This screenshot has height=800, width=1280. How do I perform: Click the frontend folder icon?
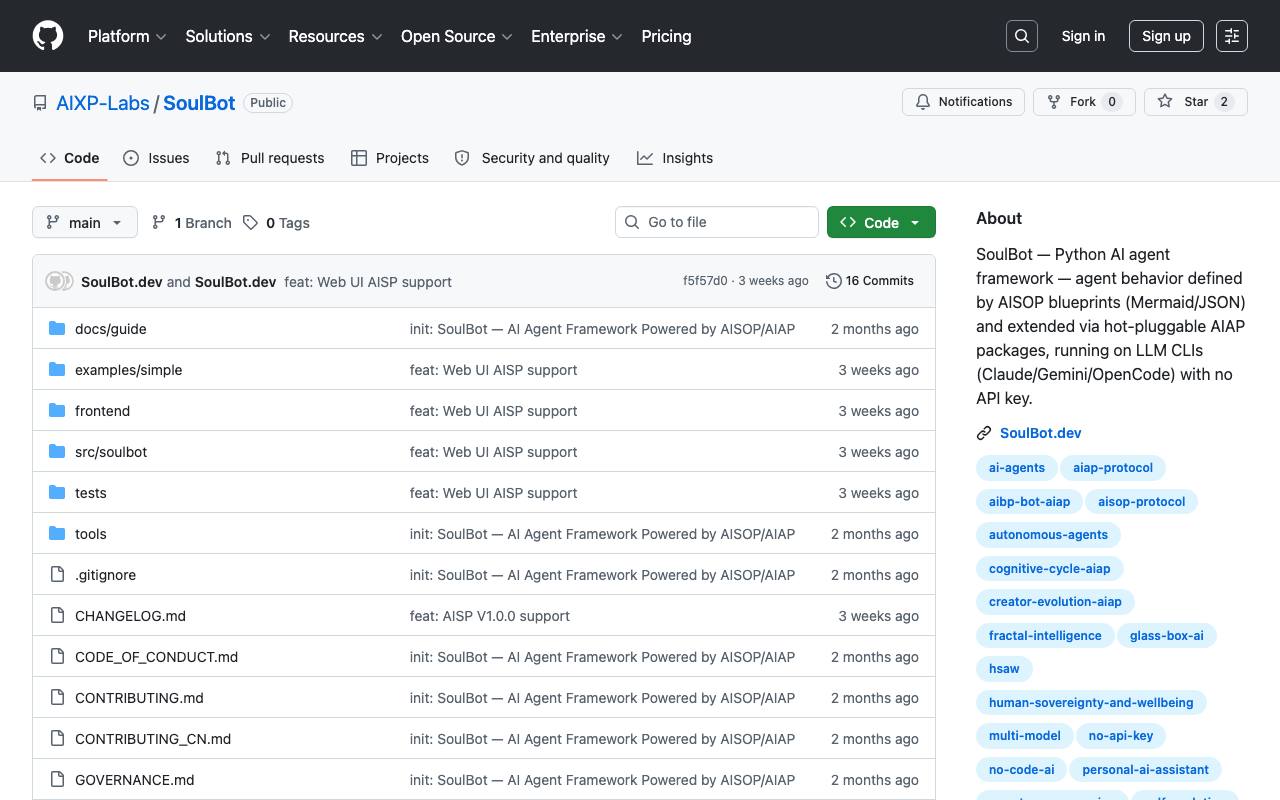57,411
